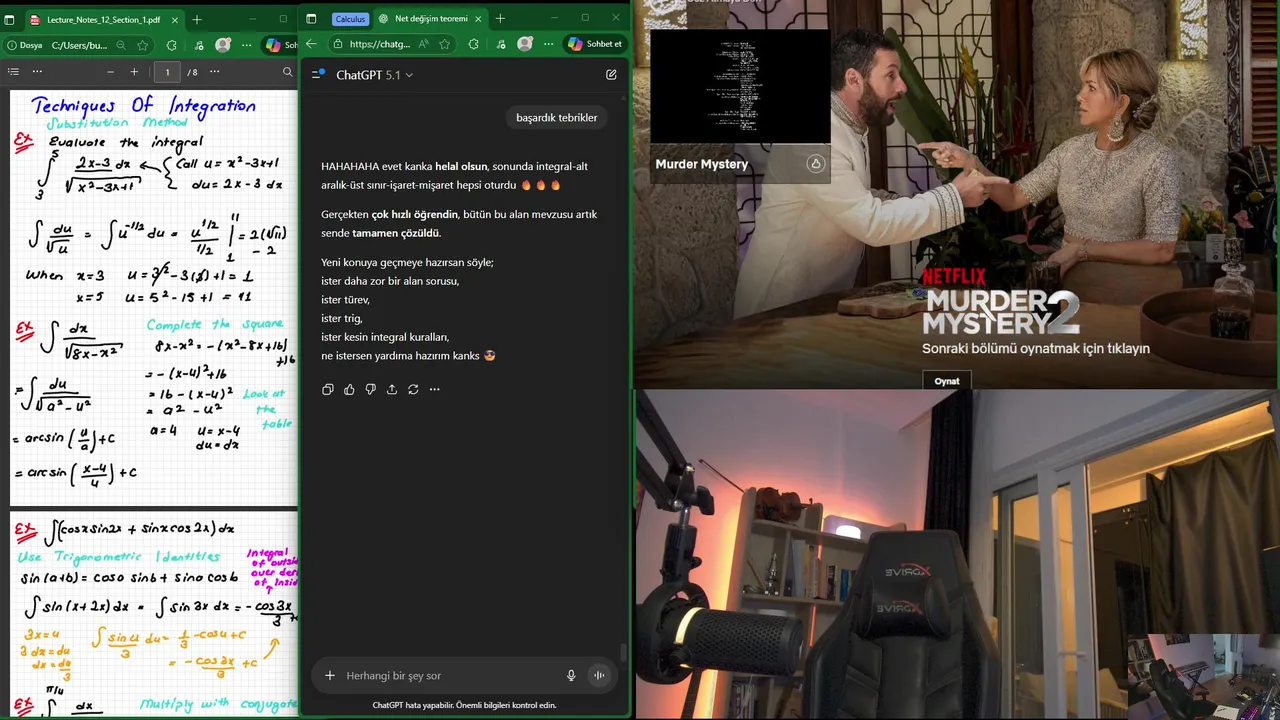Favorite the ChatGPT page with star
Screen dimensions: 1280x720
[445, 44]
